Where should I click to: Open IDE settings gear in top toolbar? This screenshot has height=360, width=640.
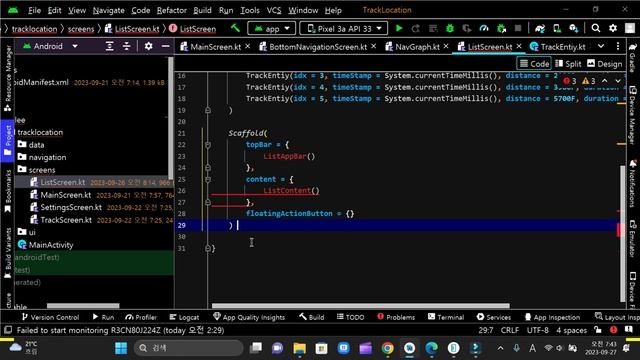[x=613, y=28]
